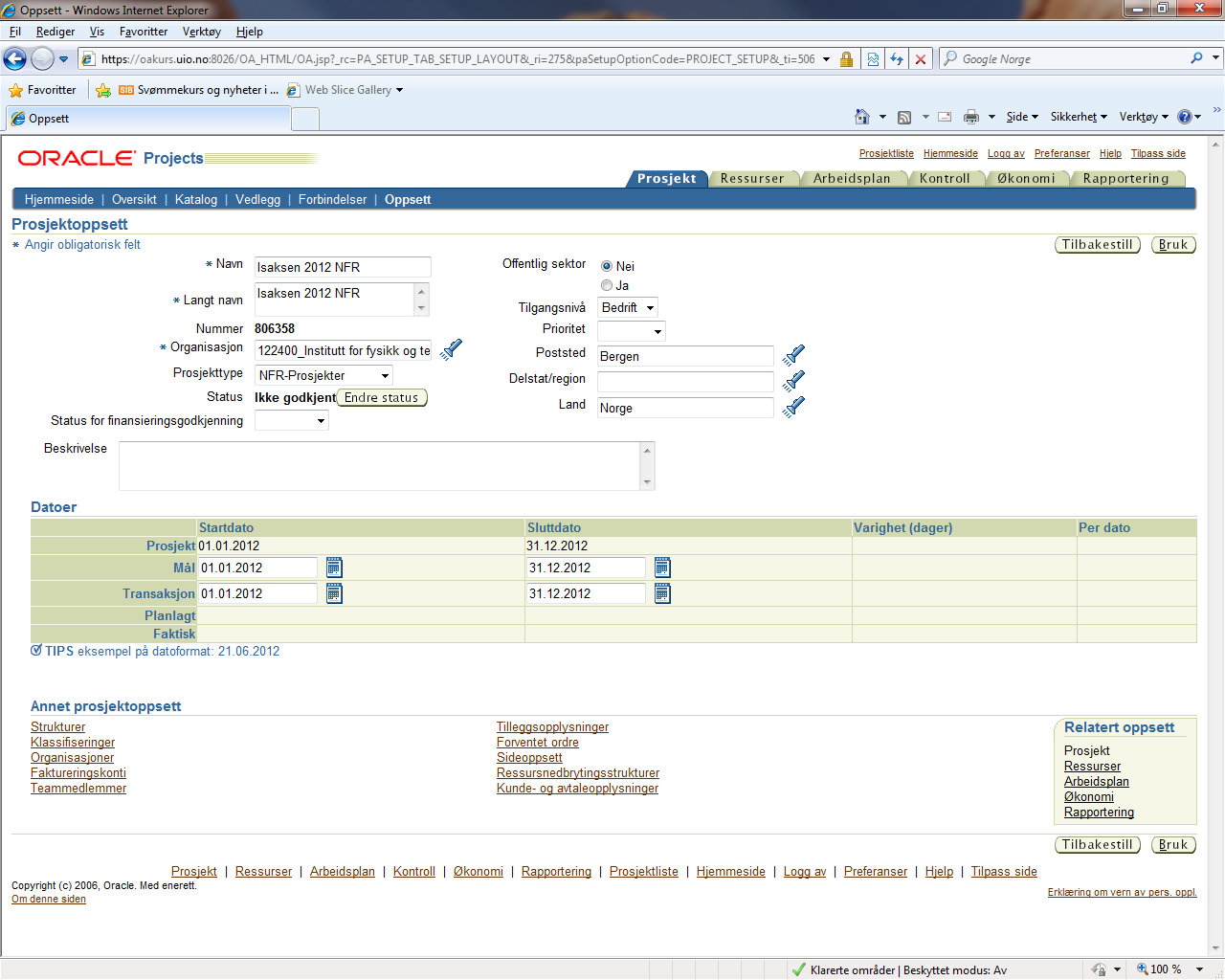Switch to the Kontroll tab
1225x980 pixels.
pos(945,178)
